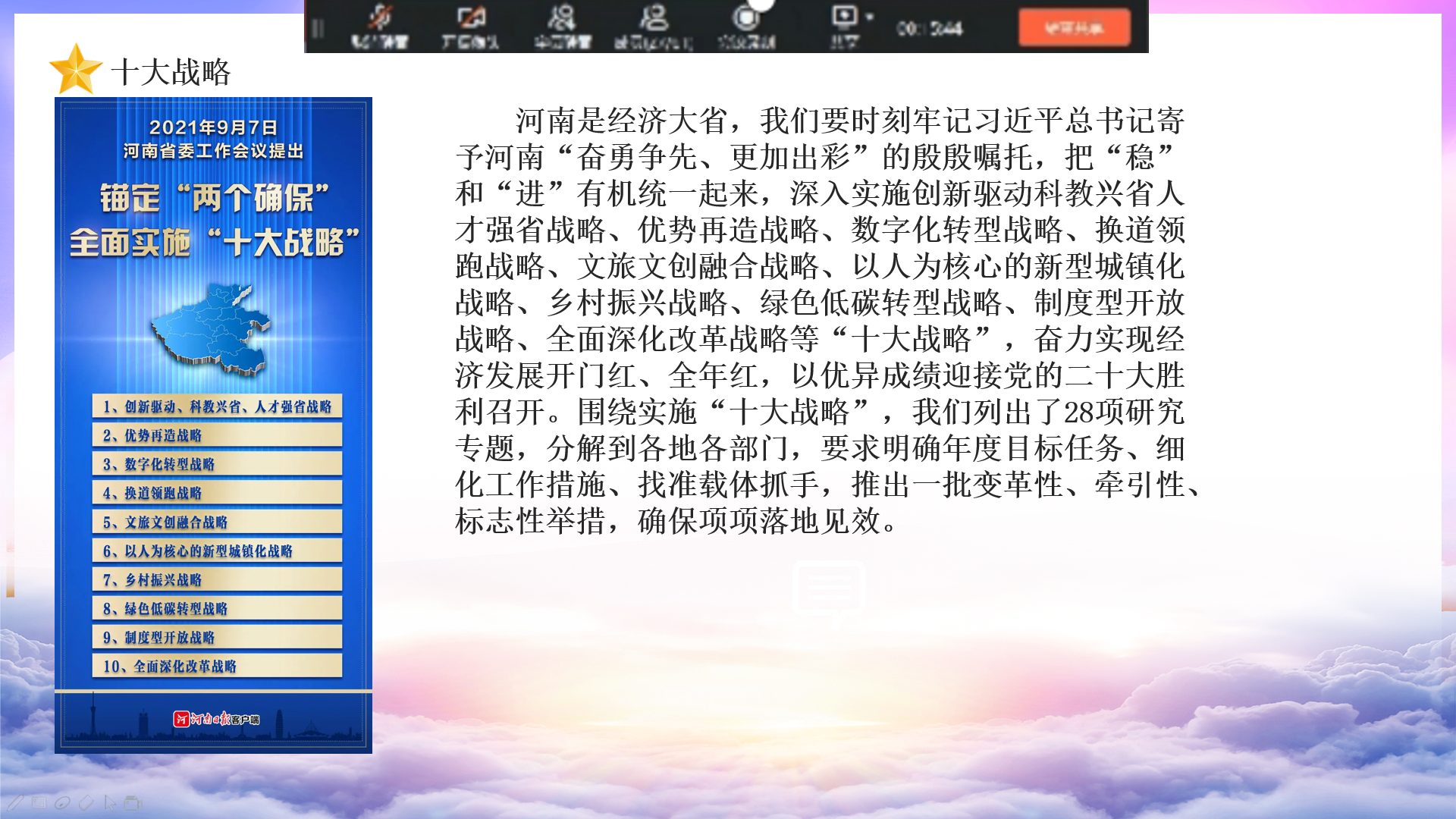Select the laser pointer tool
Viewport: 1456px width, 819px height.
[63, 802]
